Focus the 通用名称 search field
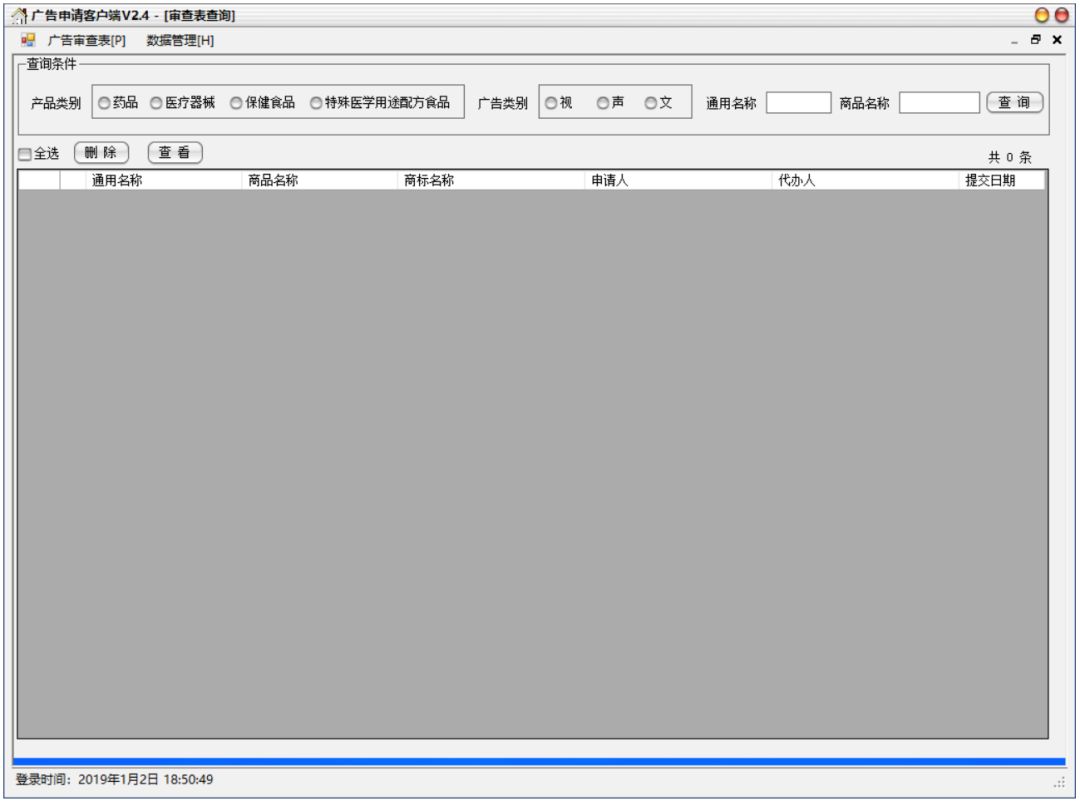The image size is (1080, 801). [798, 103]
